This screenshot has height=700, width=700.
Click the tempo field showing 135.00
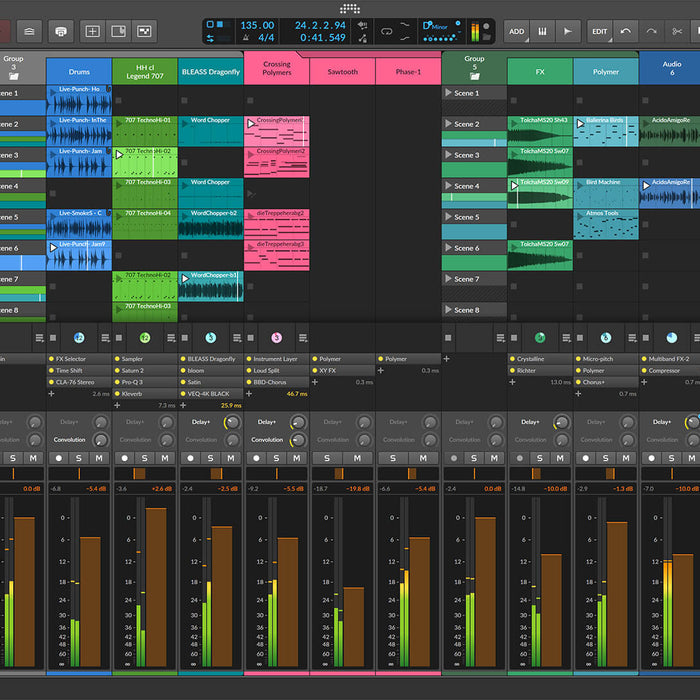[x=257, y=25]
